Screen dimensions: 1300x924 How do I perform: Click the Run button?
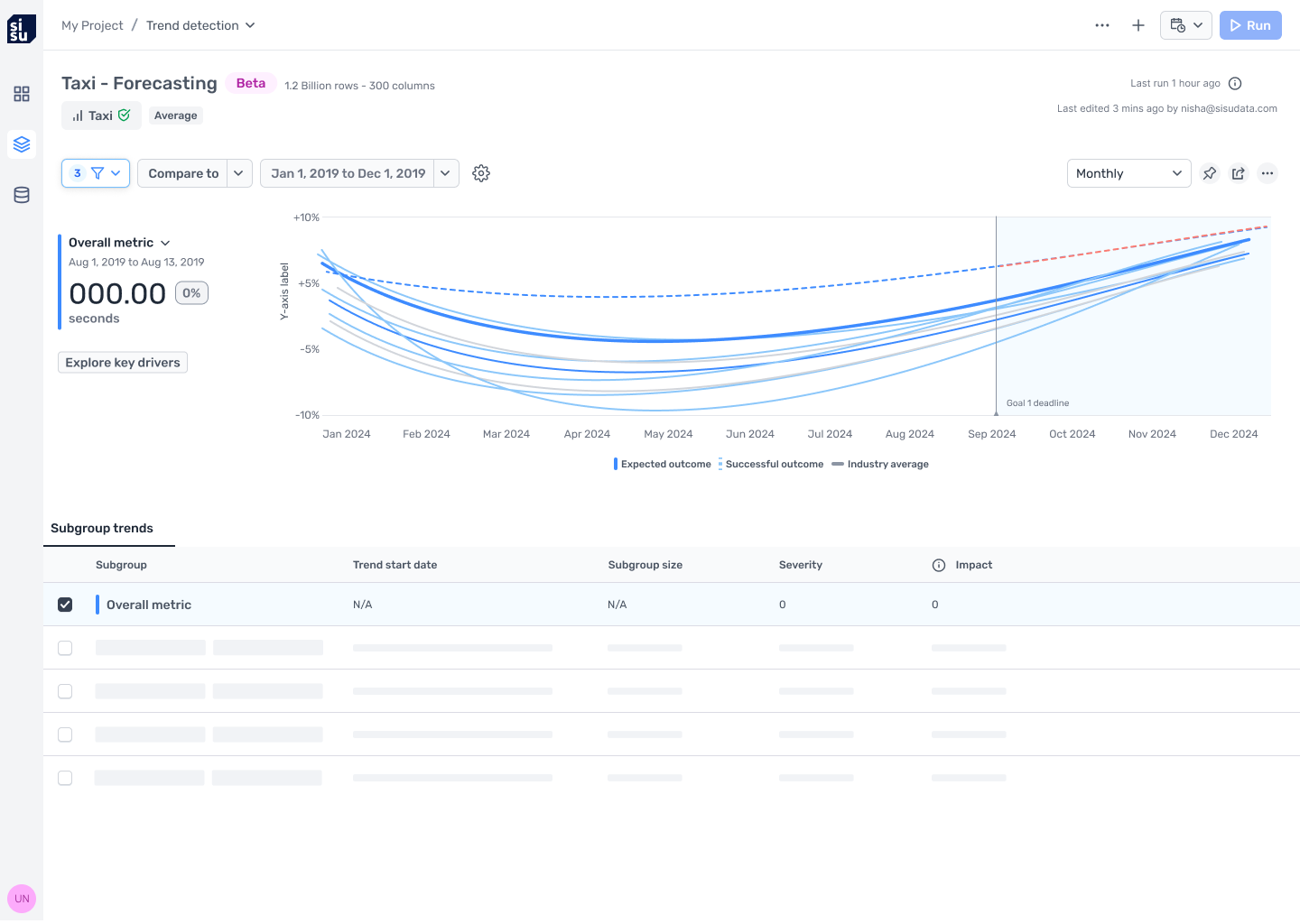tap(1250, 25)
